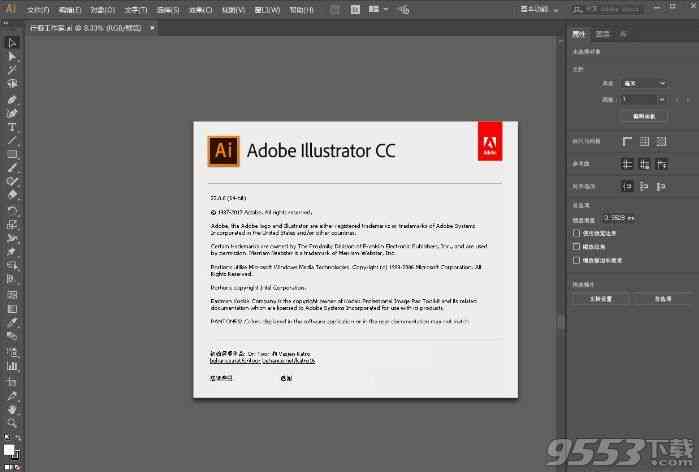Select the Column Graph tool
The image size is (699, 472).
click(x=12, y=366)
